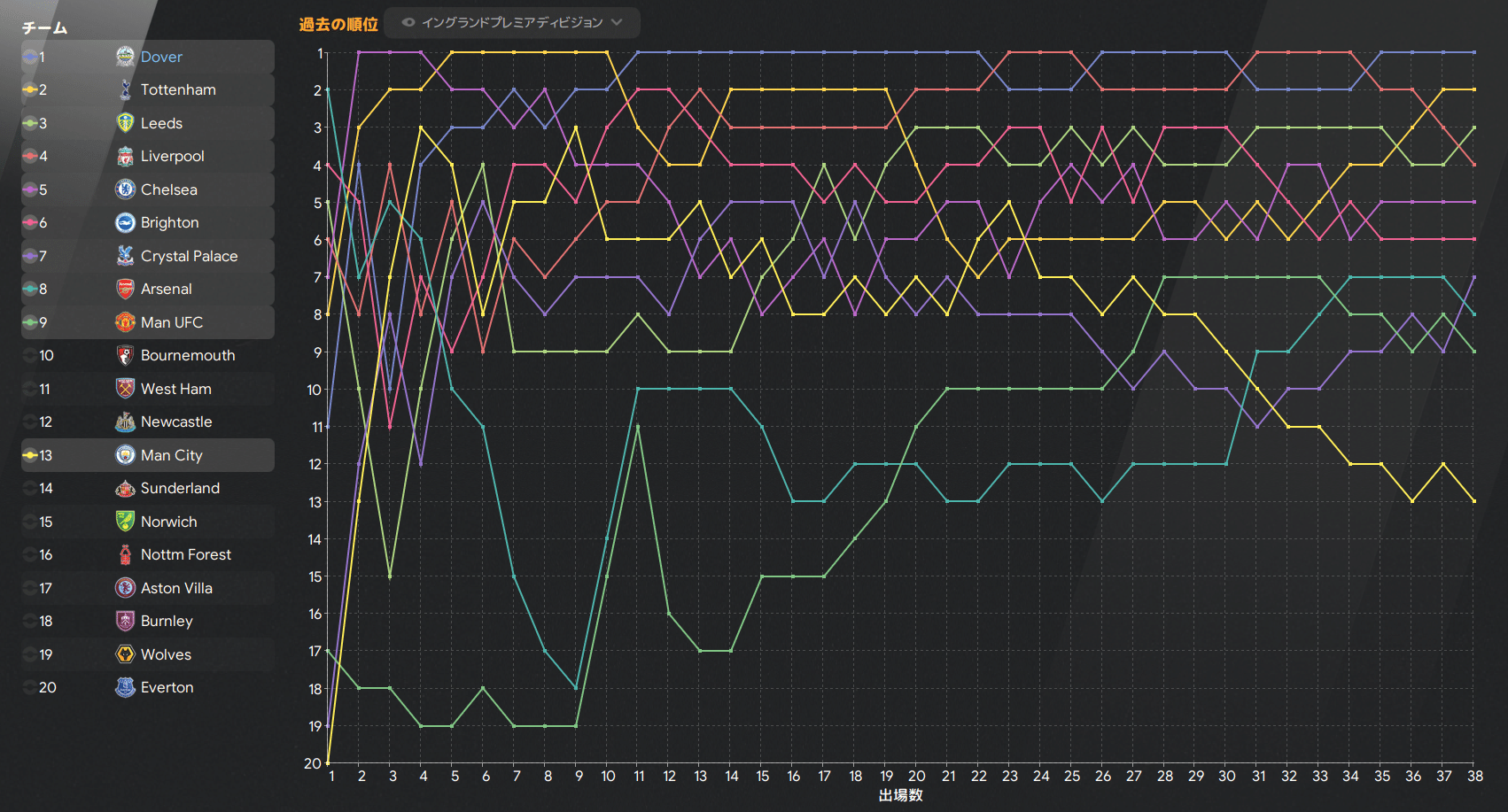Click the Dover club badge
This screenshot has width=1508, height=812.
(125, 57)
